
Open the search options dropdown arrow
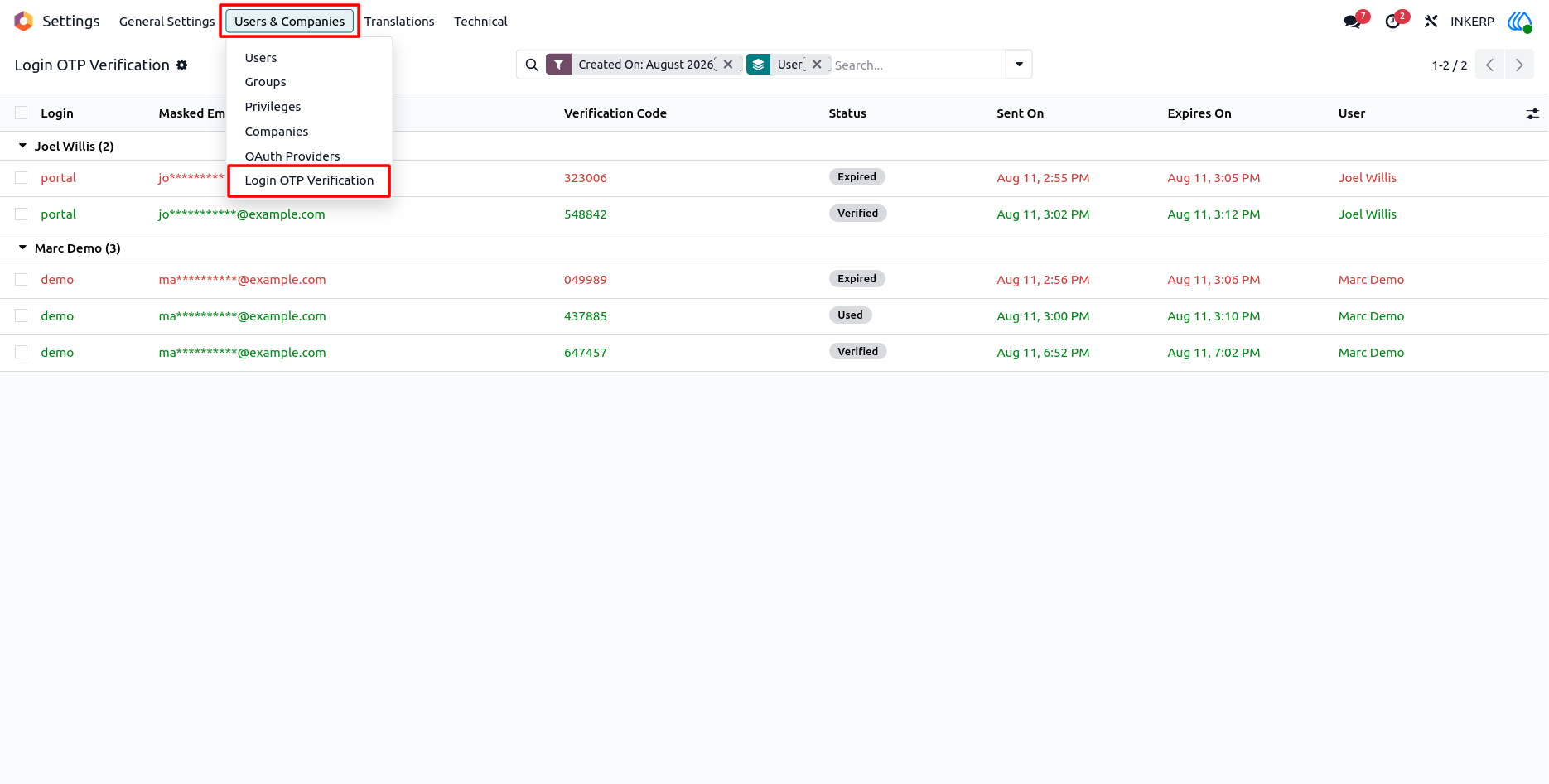[1019, 65]
